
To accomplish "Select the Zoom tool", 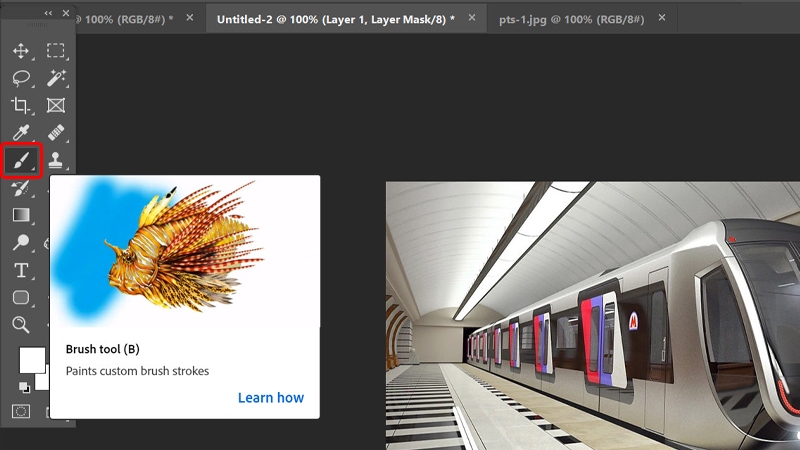I will [21, 324].
